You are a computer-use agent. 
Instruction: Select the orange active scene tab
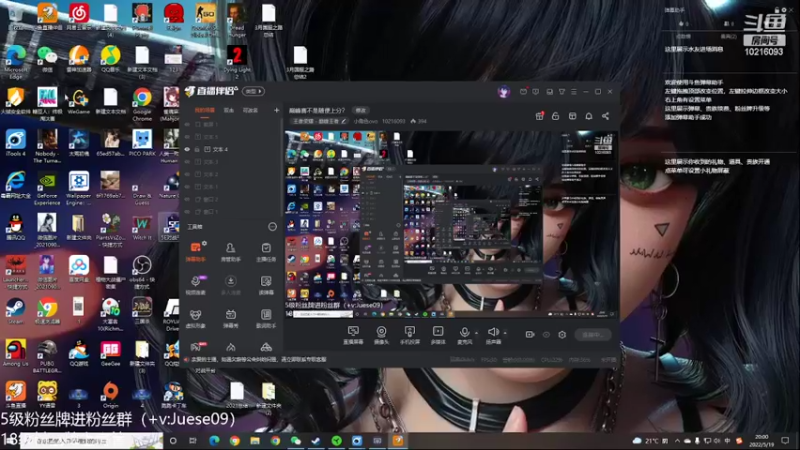205,110
